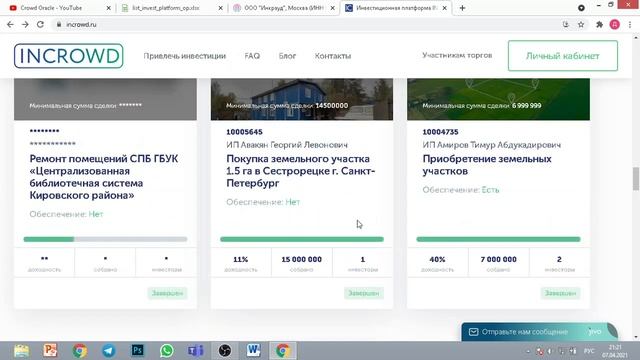The width and height of the screenshot is (640, 360).
Task: Click the 7 000 000 собрано value
Action: pos(498,260)
